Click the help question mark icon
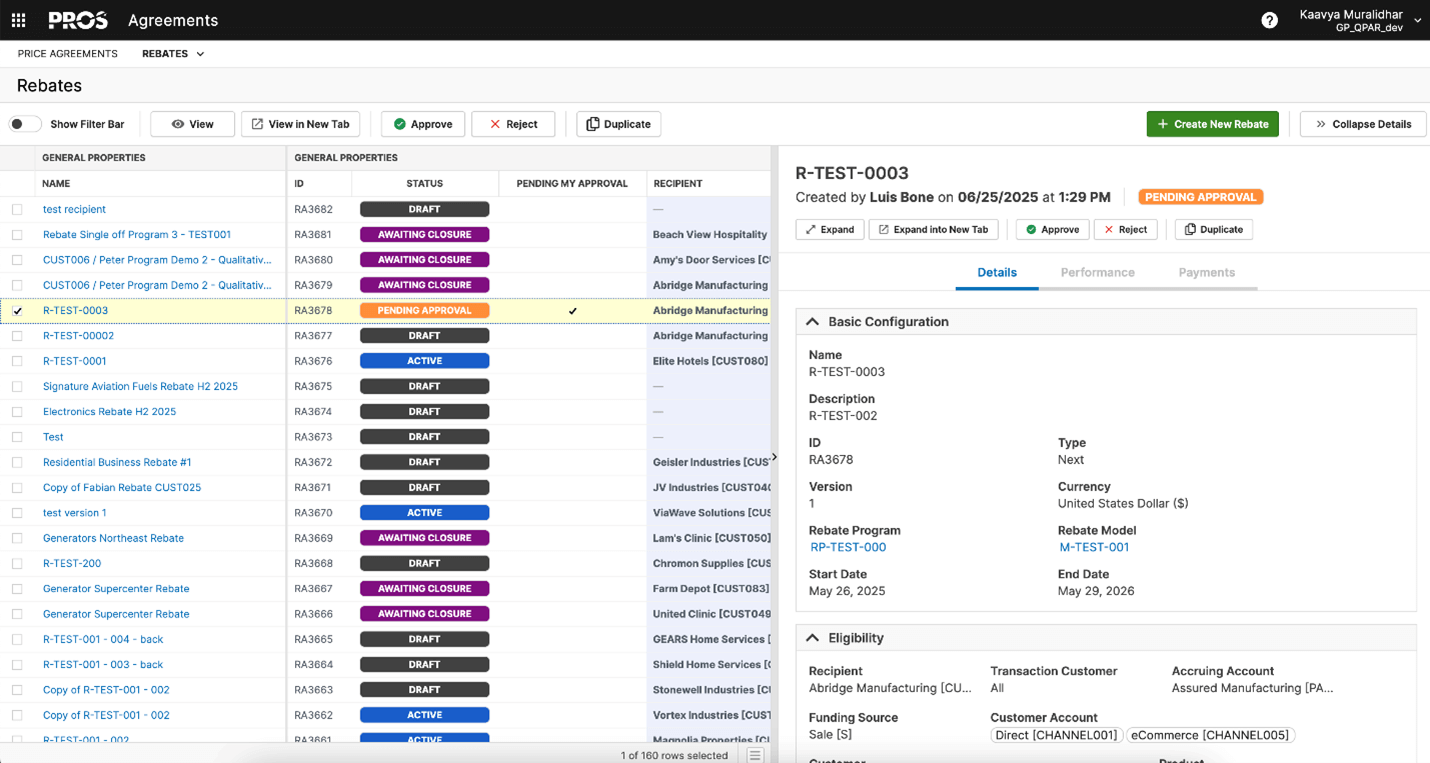The image size is (1430, 763). pyautogui.click(x=1269, y=20)
